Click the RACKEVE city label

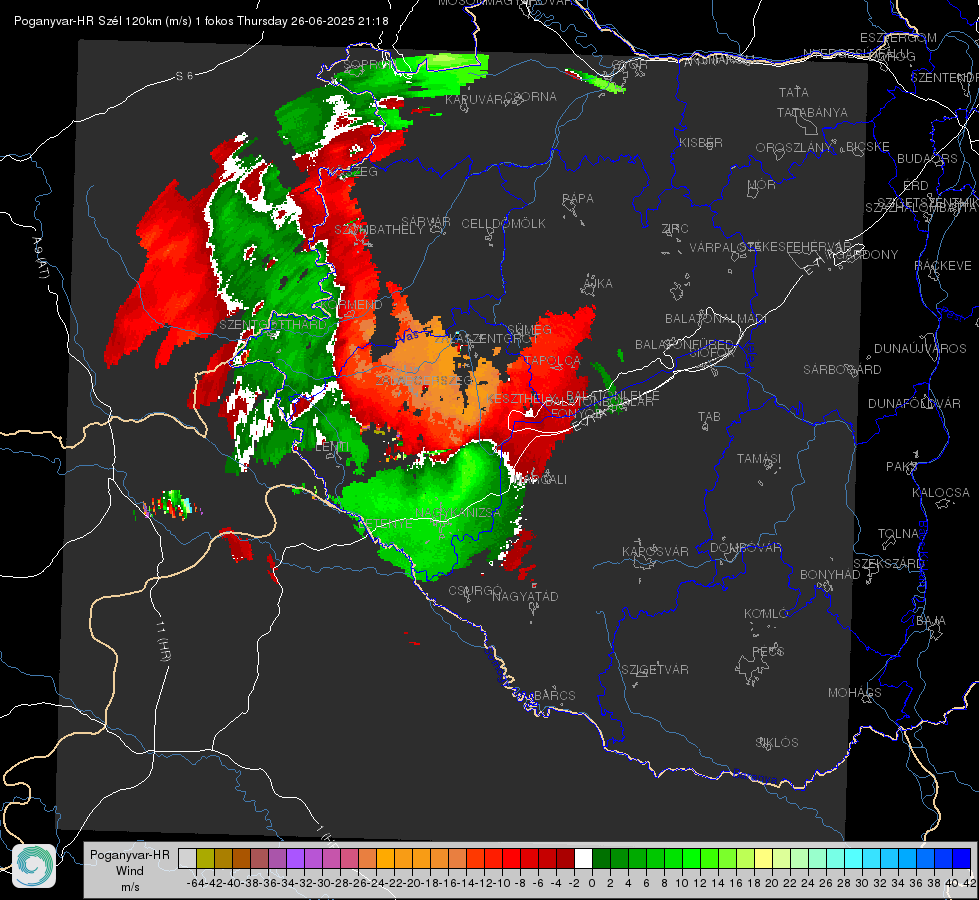tap(943, 265)
